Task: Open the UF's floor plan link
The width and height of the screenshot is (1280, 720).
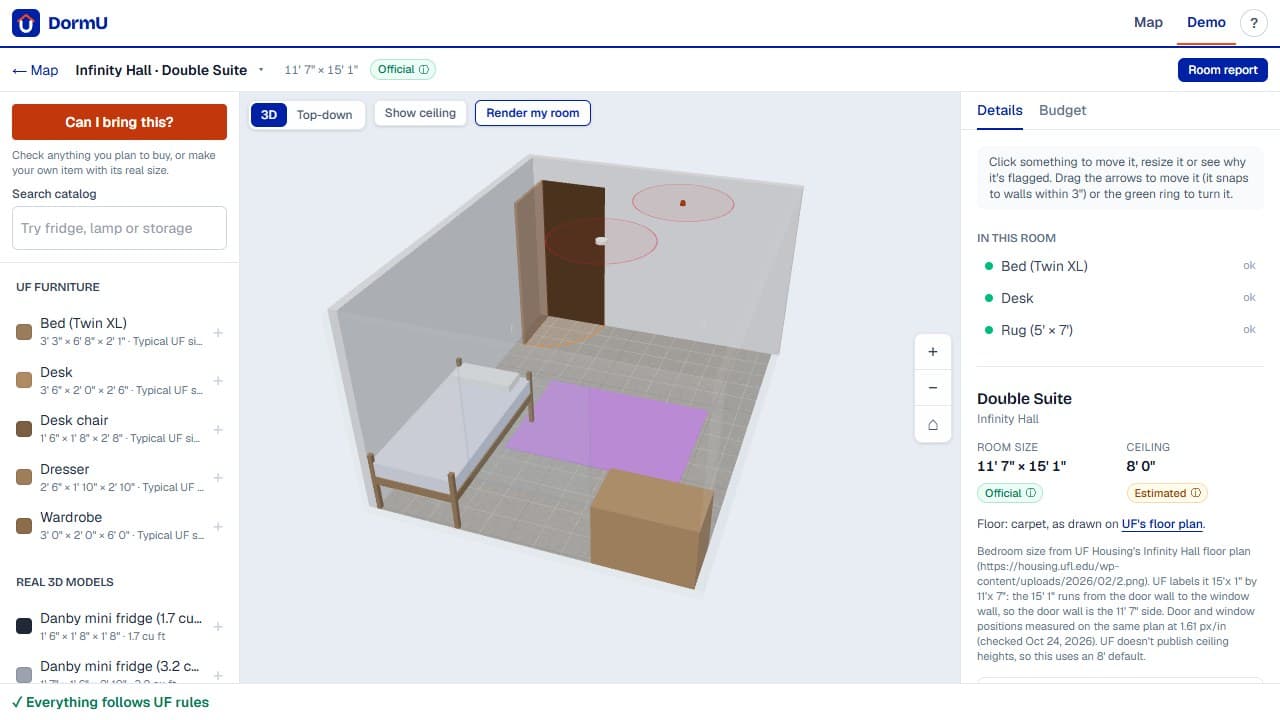Action: 1162,524
